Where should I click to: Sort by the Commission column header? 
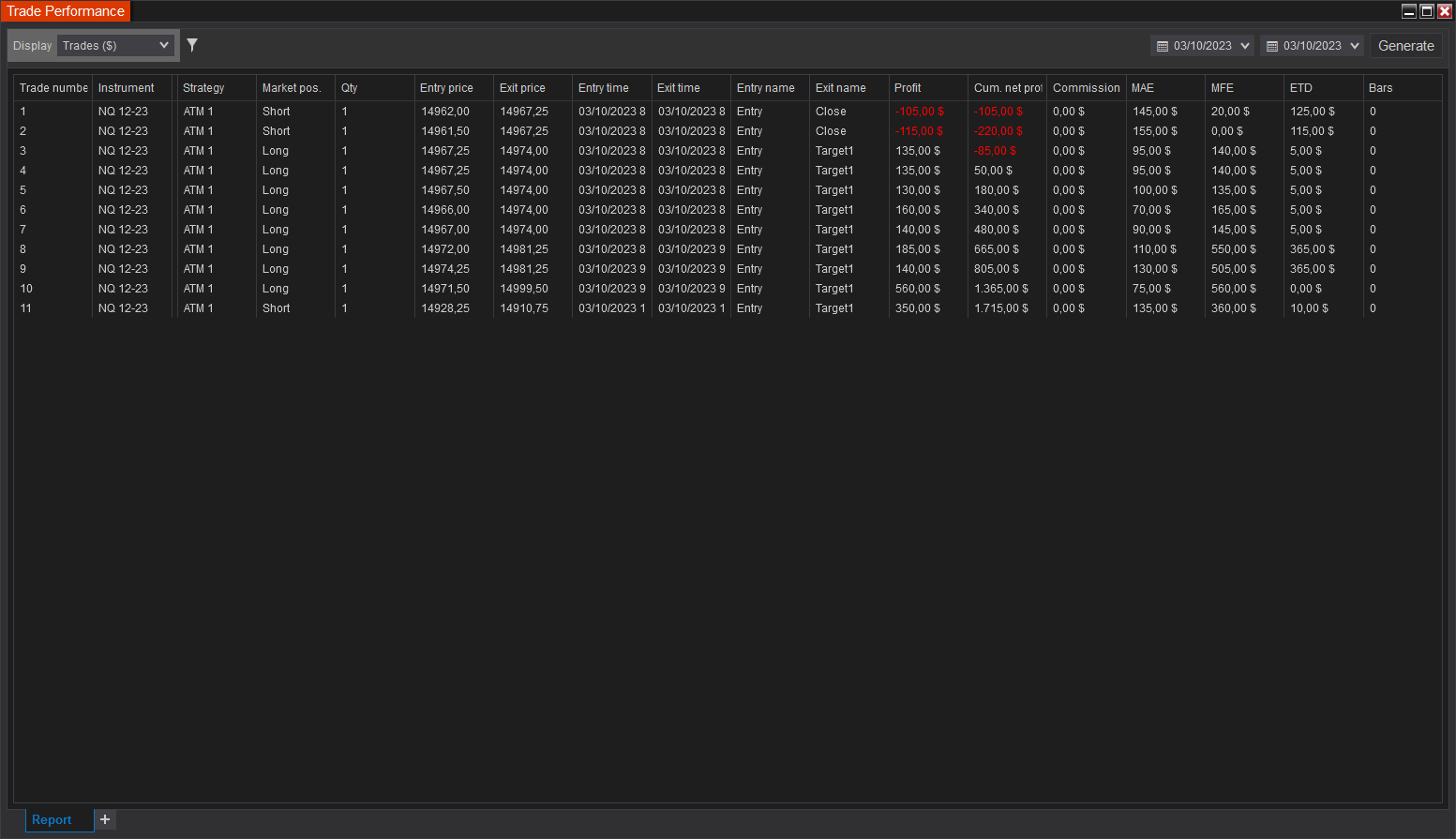tap(1086, 88)
